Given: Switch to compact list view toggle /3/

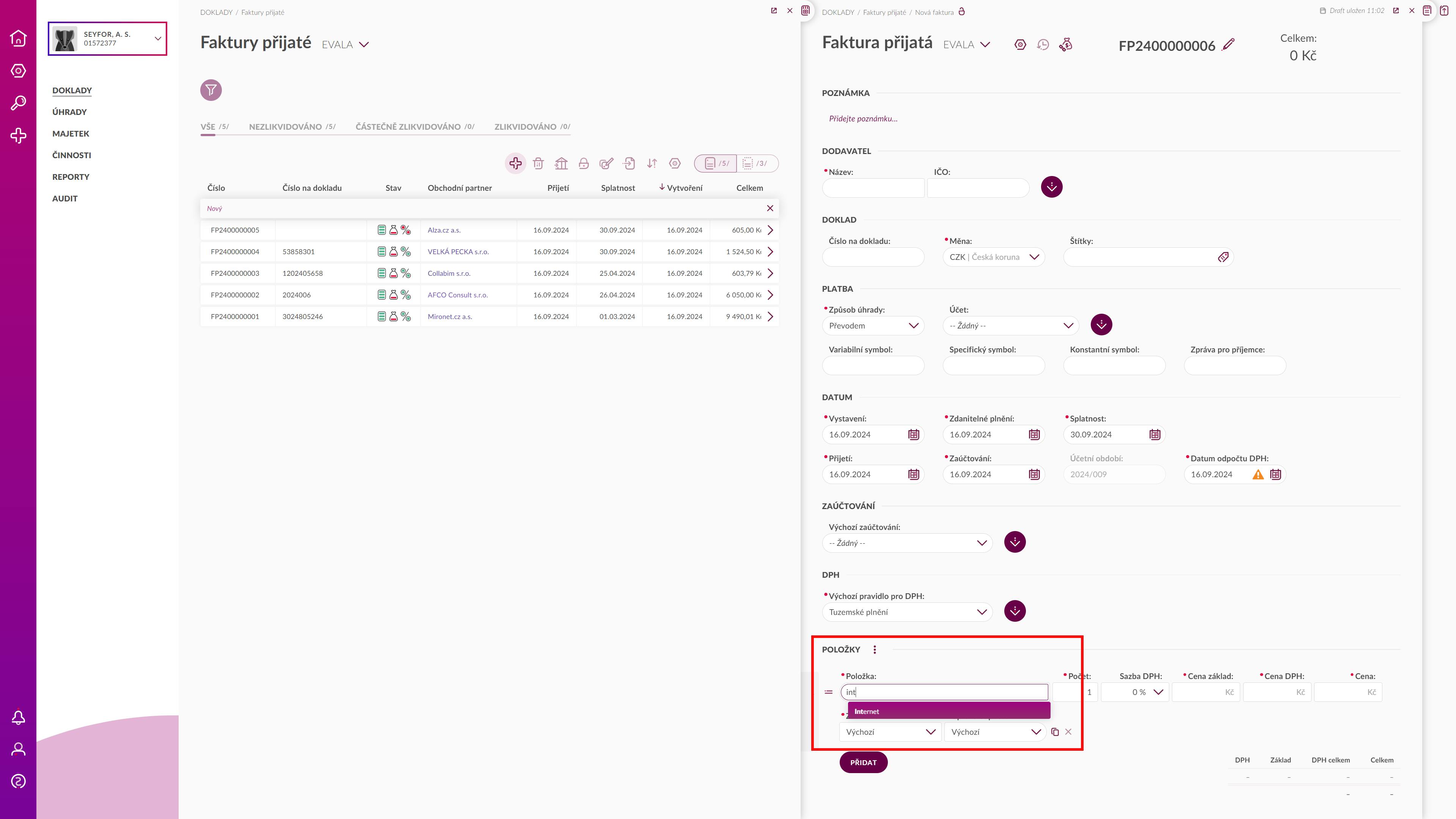Looking at the screenshot, I should tap(757, 163).
